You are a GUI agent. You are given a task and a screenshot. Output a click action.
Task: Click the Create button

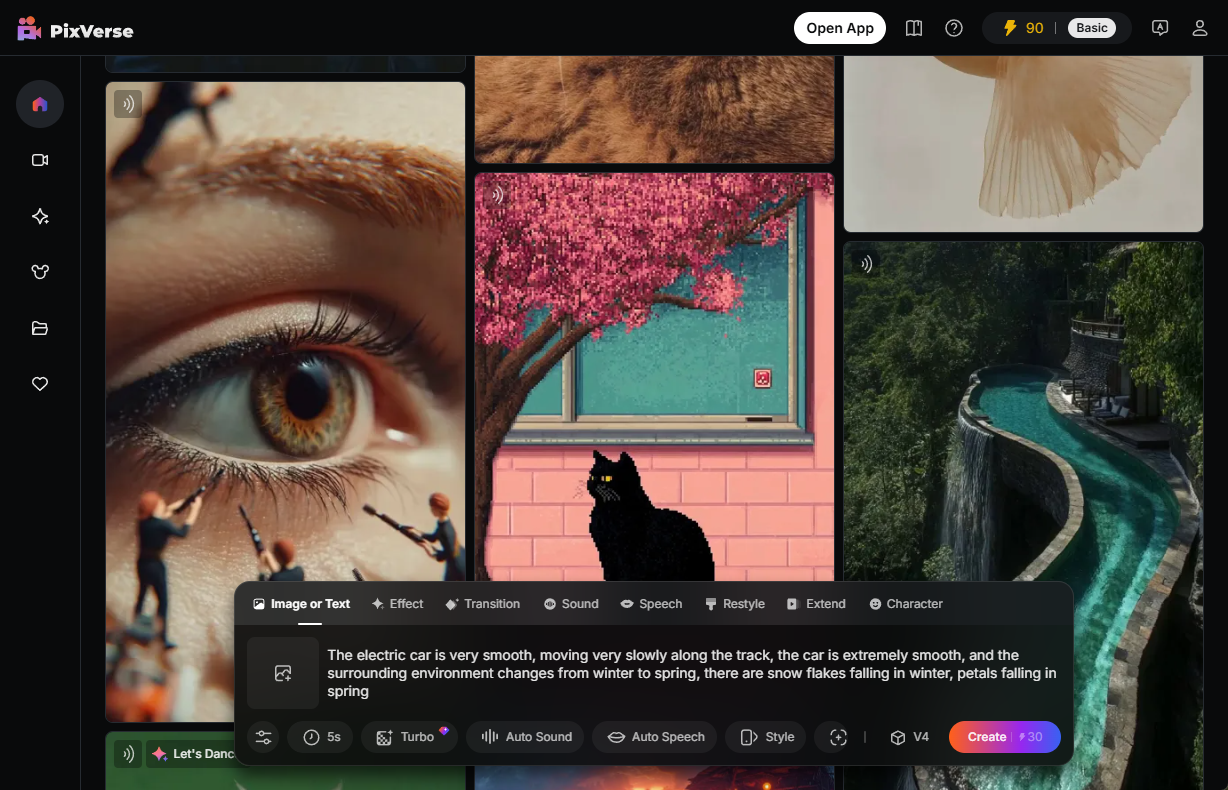click(1005, 737)
